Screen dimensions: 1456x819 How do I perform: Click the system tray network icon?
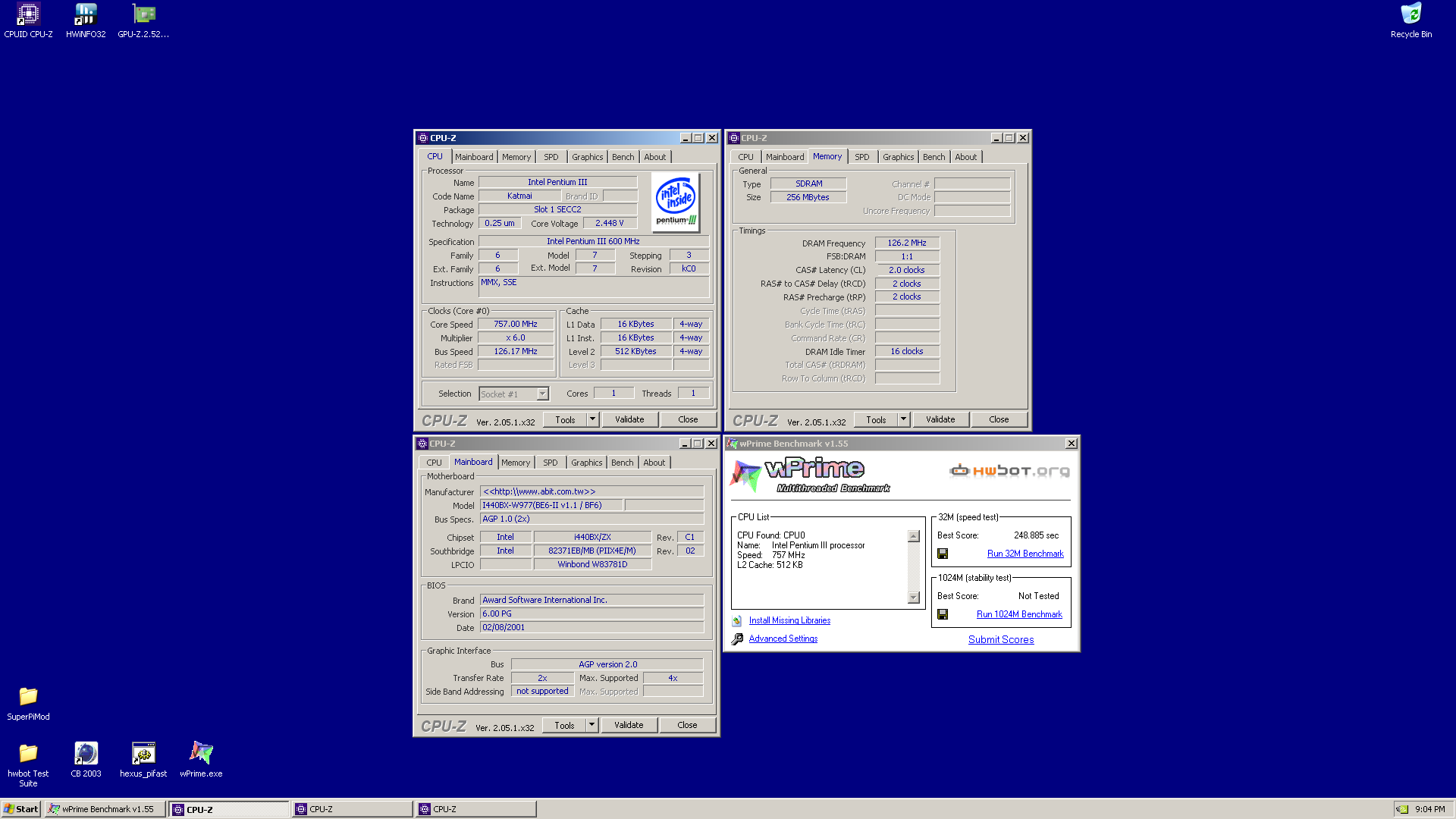point(1402,809)
